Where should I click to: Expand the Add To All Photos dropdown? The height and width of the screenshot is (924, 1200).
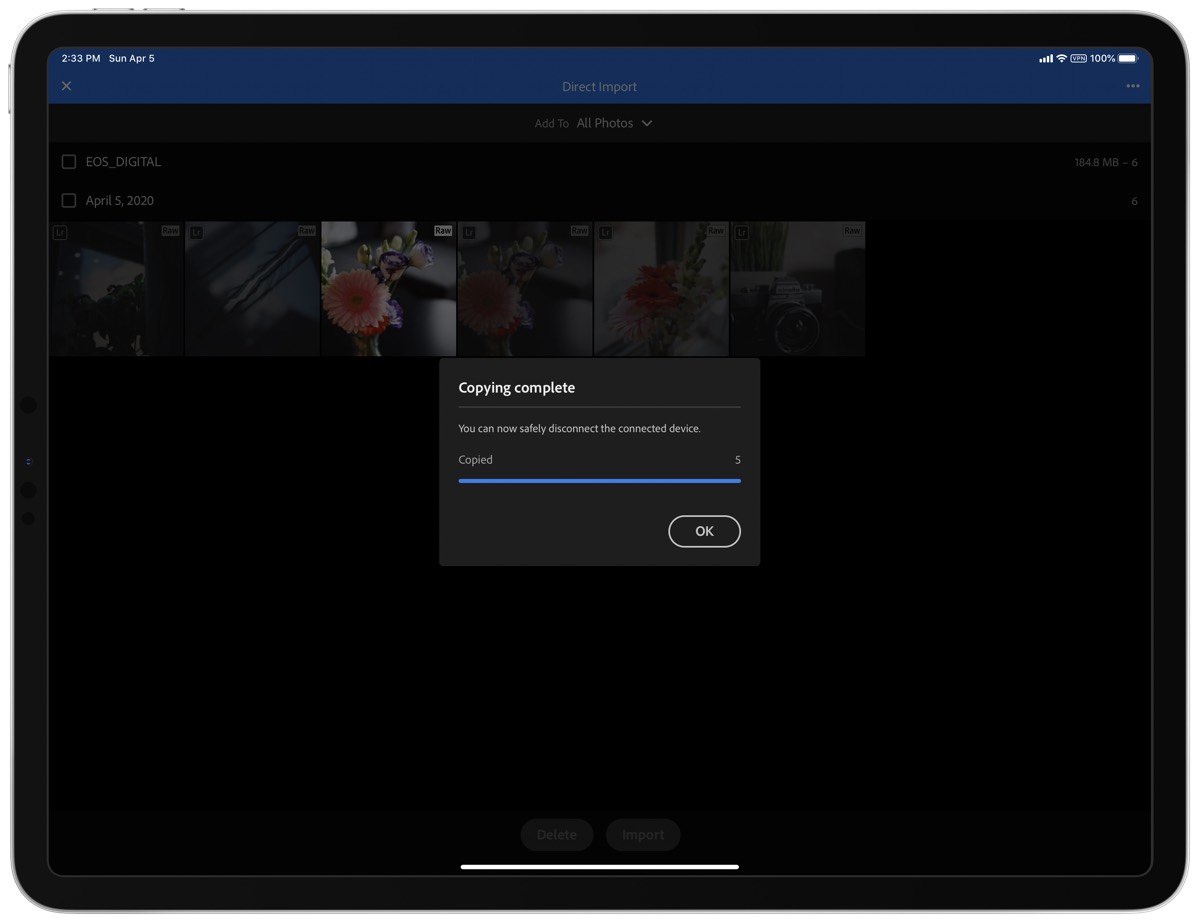604,123
